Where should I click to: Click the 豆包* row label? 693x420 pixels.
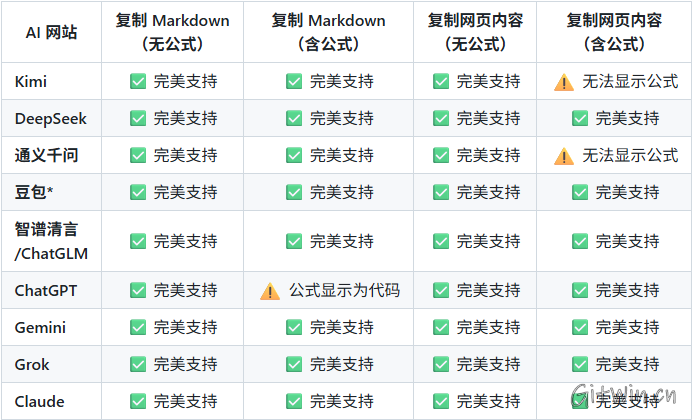pyautogui.click(x=34, y=192)
